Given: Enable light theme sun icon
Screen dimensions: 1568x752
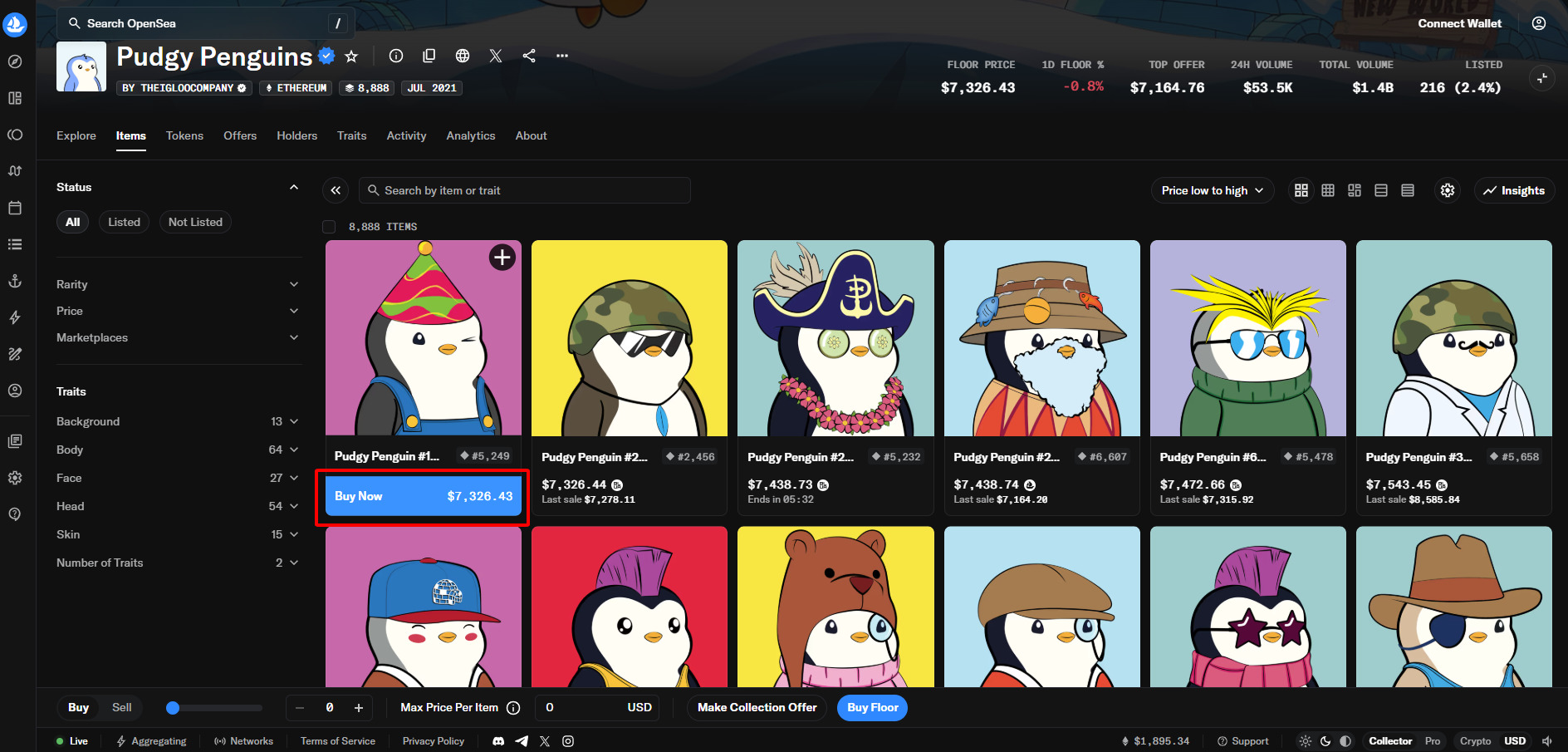Looking at the screenshot, I should [1306, 741].
